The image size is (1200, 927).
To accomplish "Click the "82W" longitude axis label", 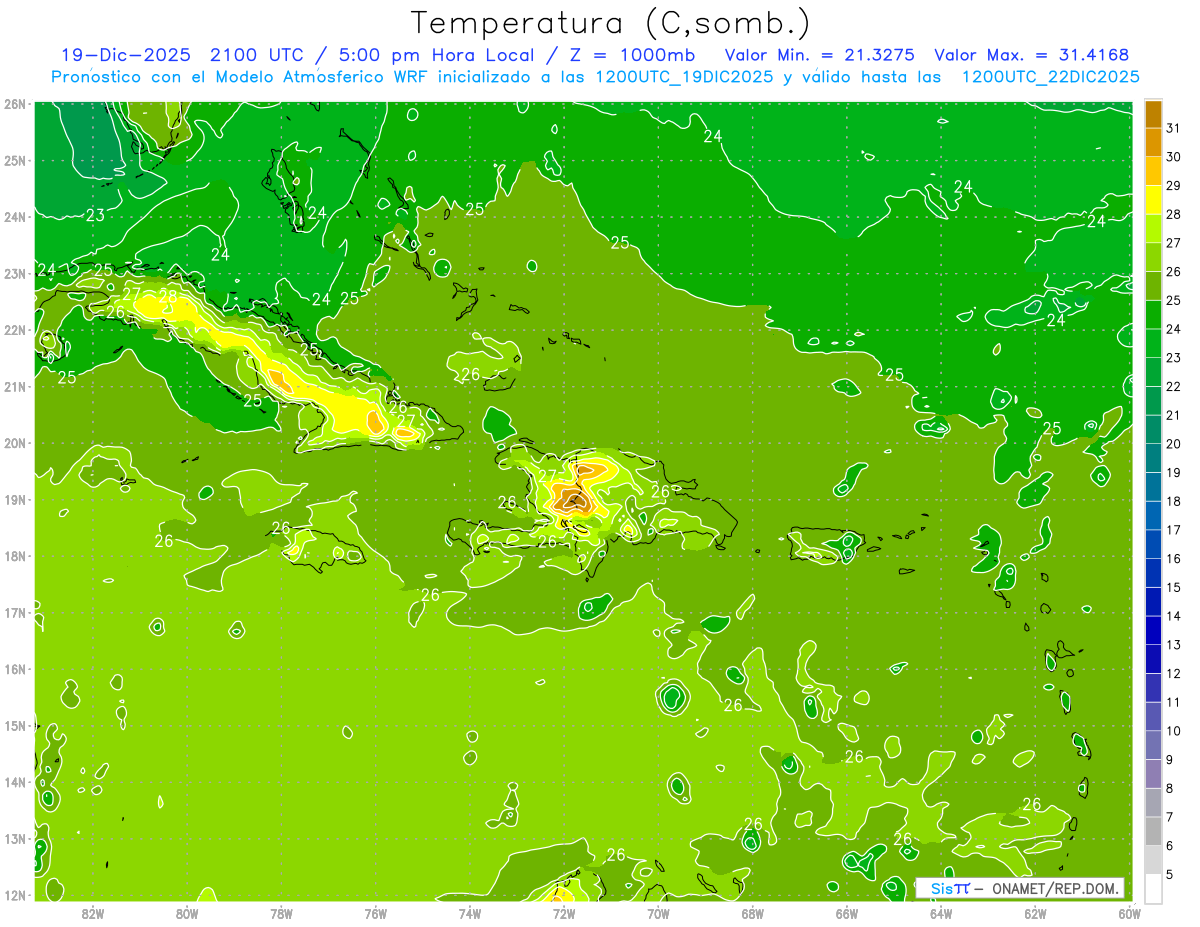I will click(93, 912).
